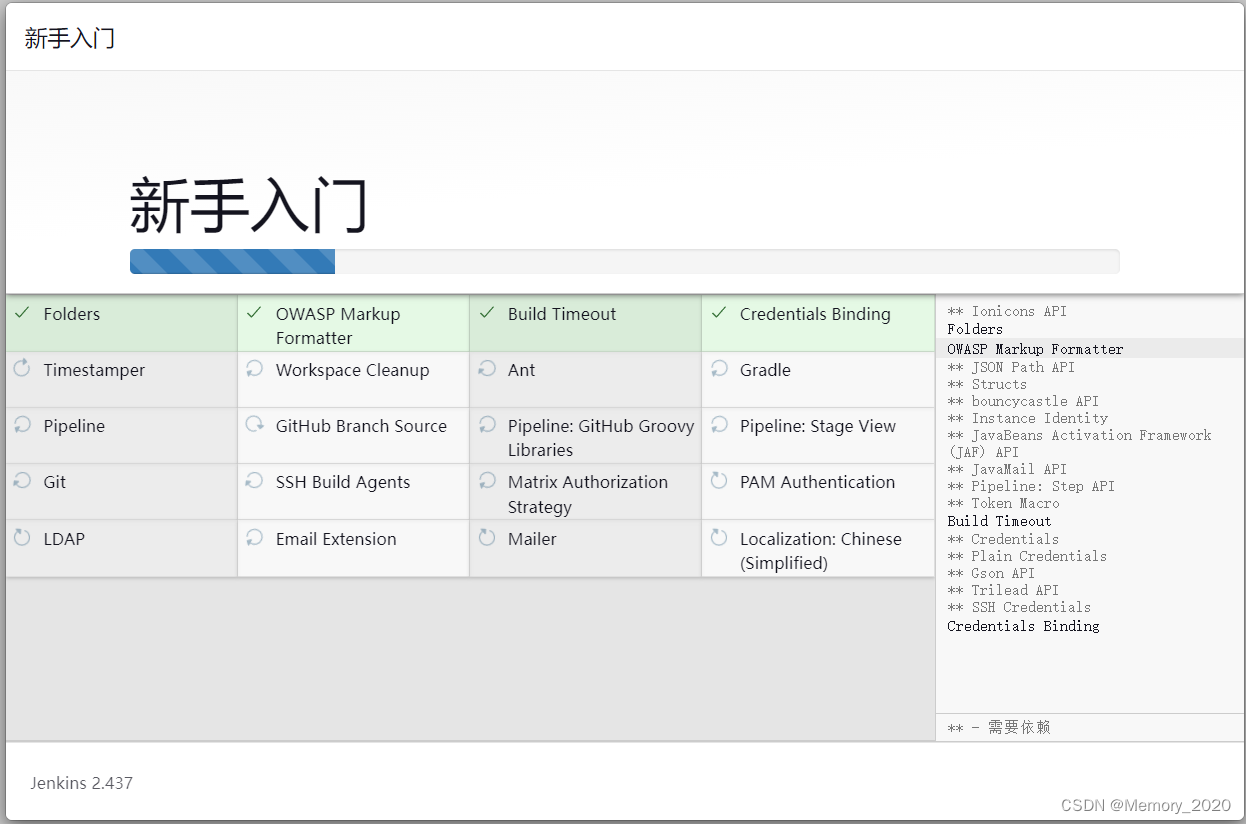Click the spinner icon beside GitHub Branch Source
Image resolution: width=1246 pixels, height=824 pixels.
coord(254,425)
